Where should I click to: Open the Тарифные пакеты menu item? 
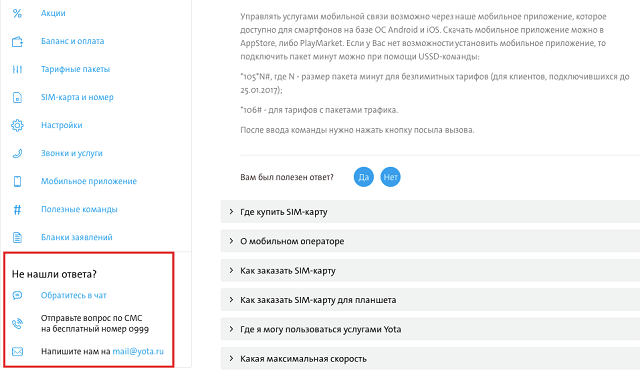pos(76,69)
